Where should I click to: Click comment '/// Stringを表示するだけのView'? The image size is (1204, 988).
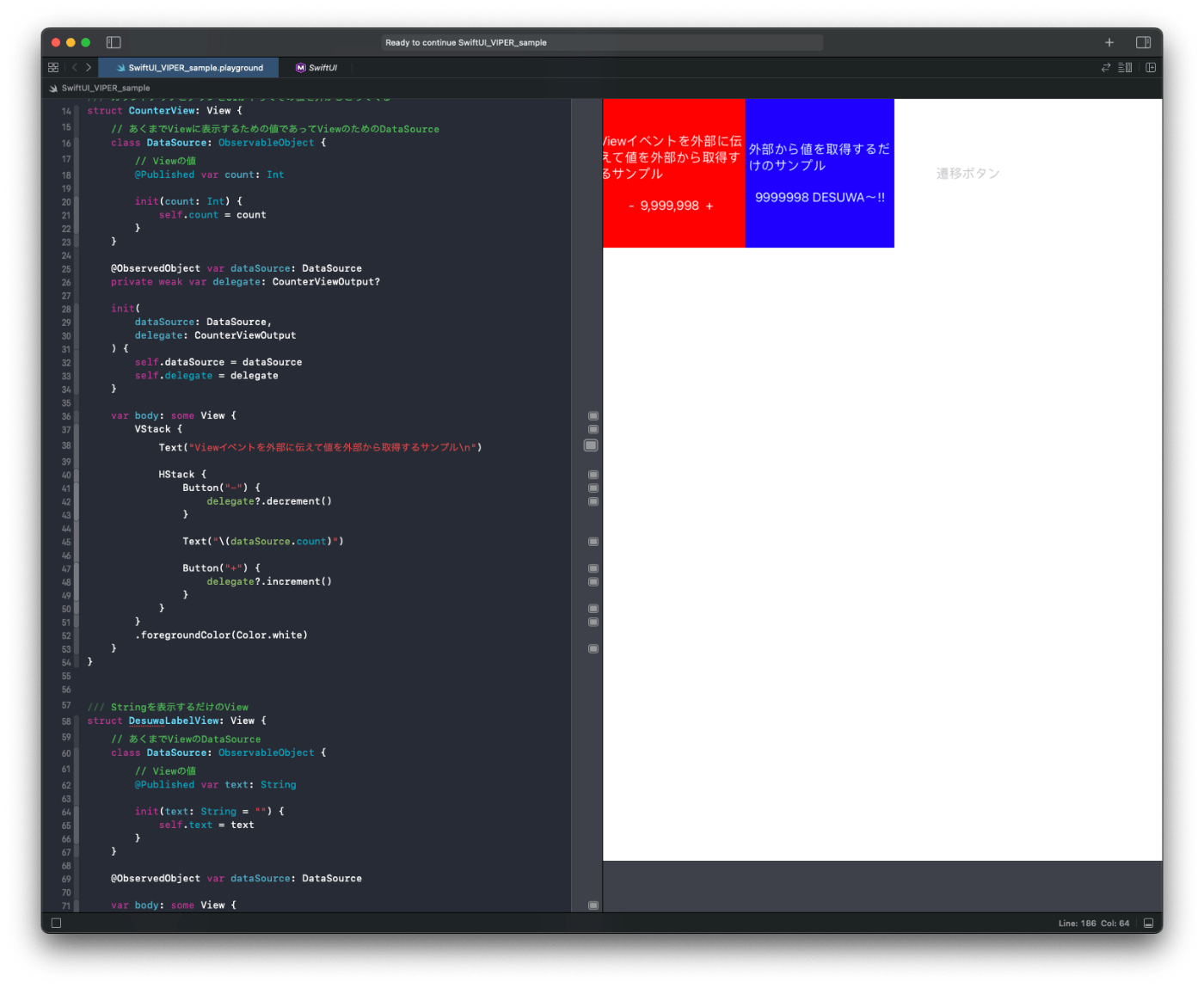(x=168, y=708)
